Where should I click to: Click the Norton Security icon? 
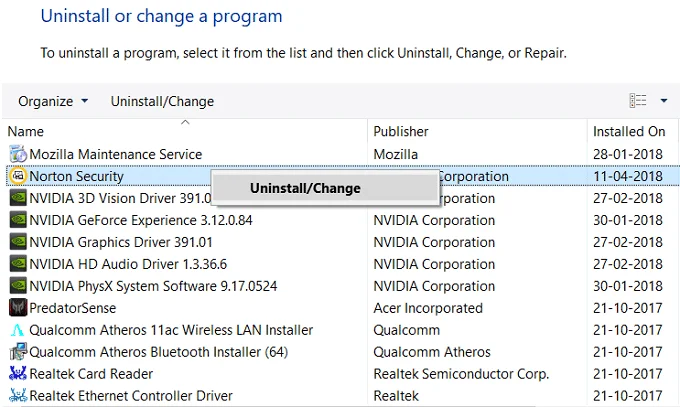point(18,176)
